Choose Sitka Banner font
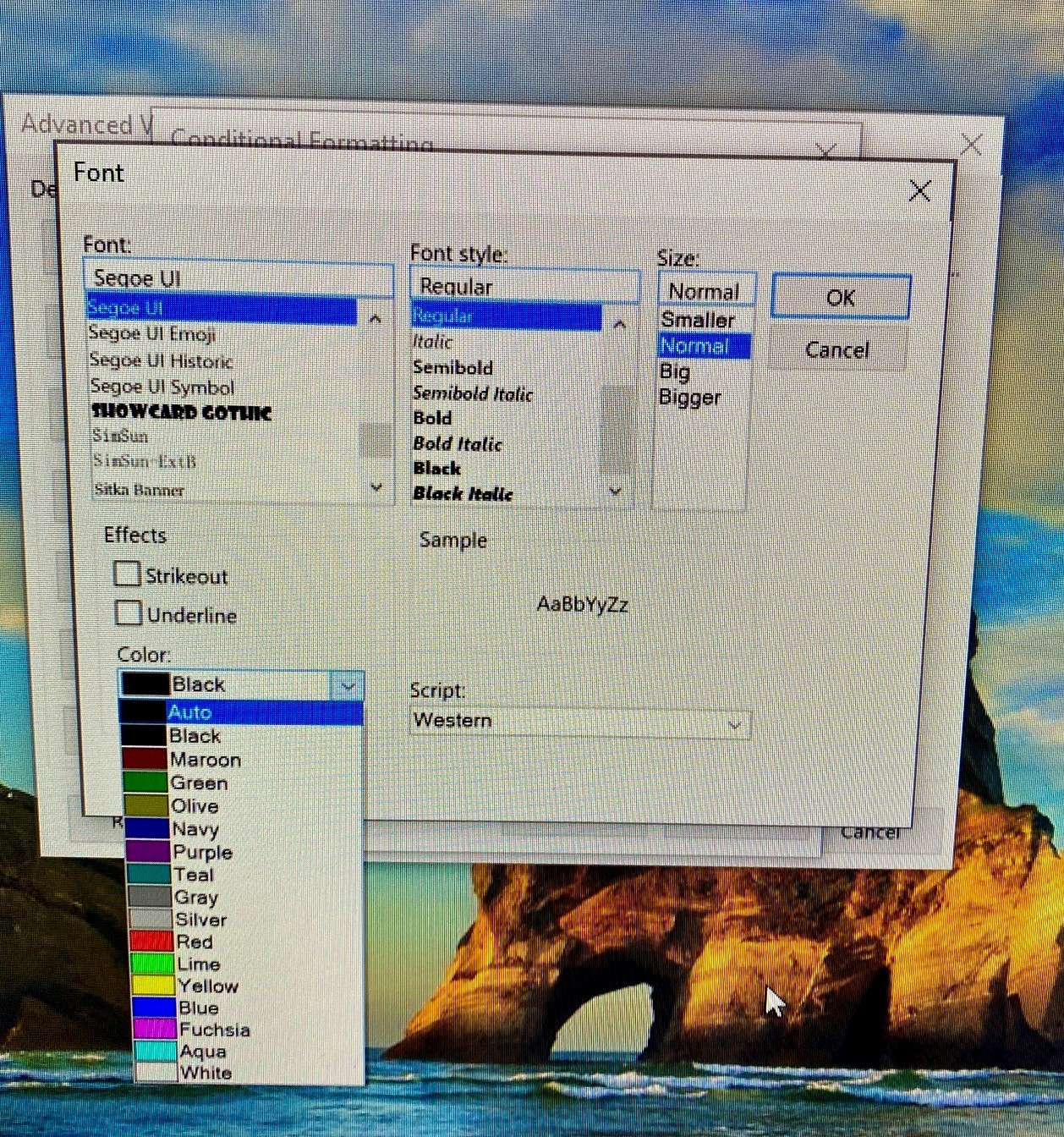This screenshot has height=1137, width=1064. 140,489
